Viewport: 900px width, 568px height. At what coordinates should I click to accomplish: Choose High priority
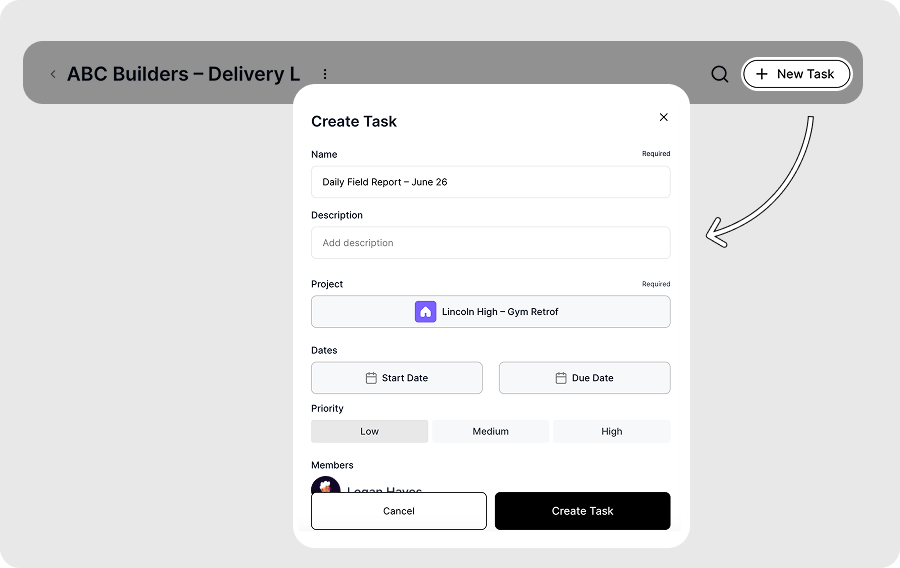pos(611,432)
